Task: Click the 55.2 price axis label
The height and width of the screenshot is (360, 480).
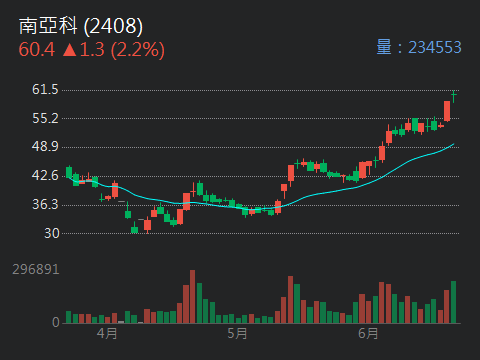Action: click(45, 118)
